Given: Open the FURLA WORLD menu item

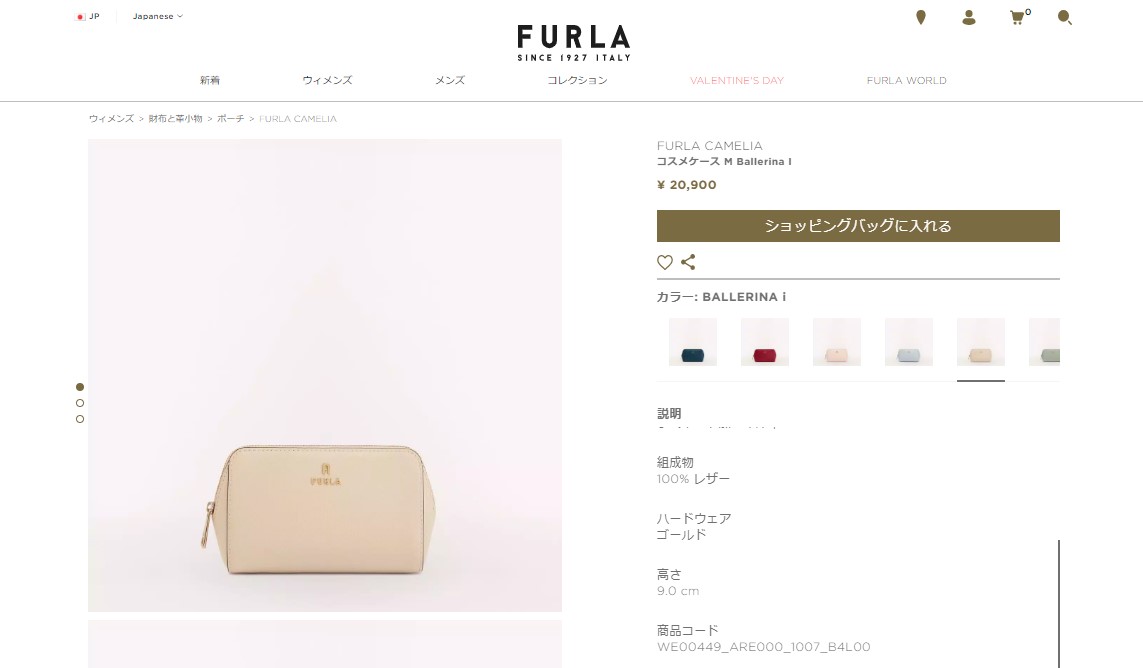Looking at the screenshot, I should (x=906, y=80).
